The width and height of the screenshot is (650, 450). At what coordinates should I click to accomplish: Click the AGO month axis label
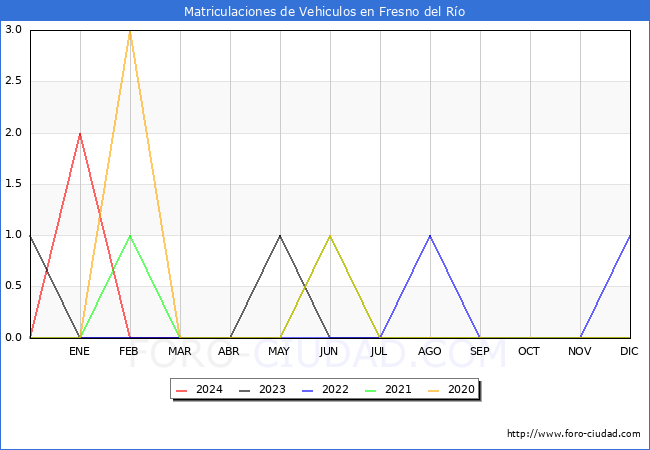(x=429, y=351)
